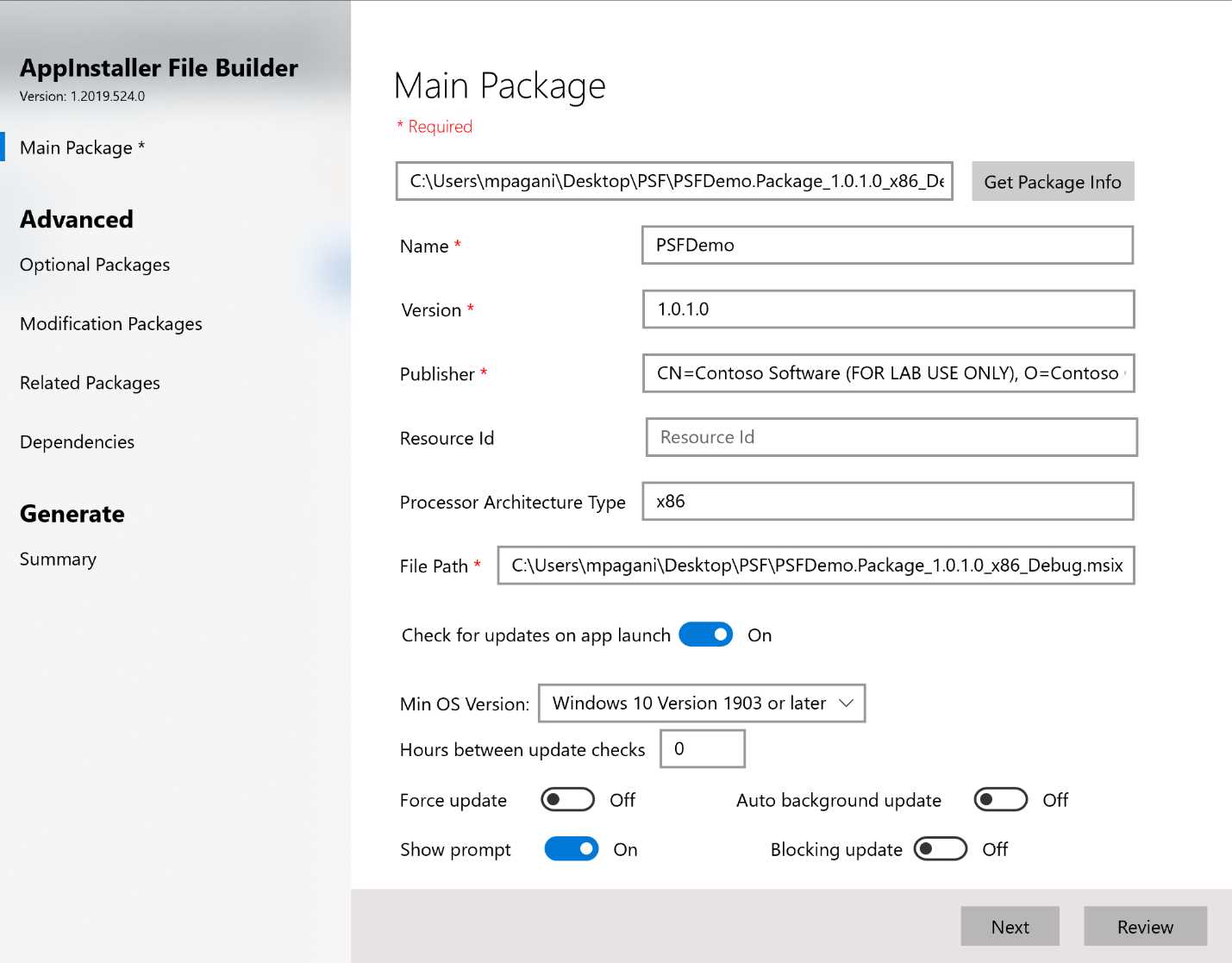Navigate to Modification Packages
Viewport: 1232px width, 963px height.
(109, 323)
